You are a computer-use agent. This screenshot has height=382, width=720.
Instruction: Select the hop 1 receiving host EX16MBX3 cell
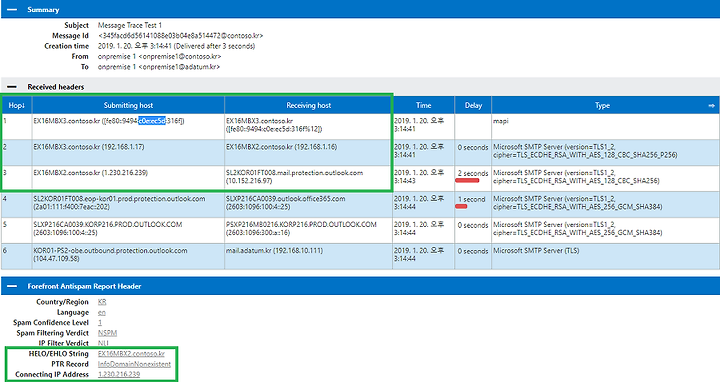point(308,127)
